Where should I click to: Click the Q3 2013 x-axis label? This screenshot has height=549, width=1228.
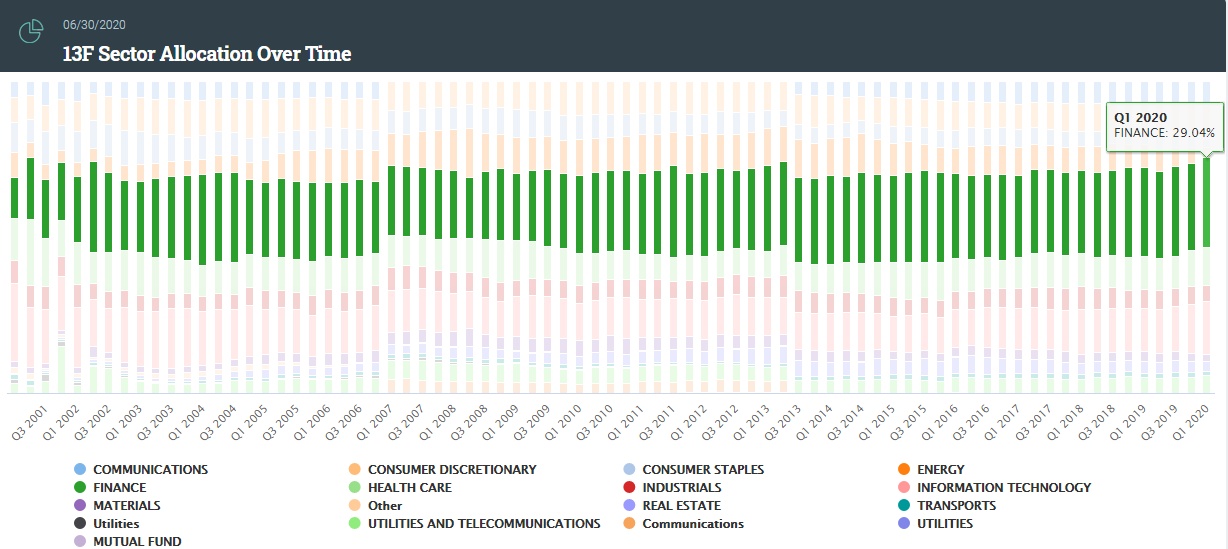click(x=785, y=422)
